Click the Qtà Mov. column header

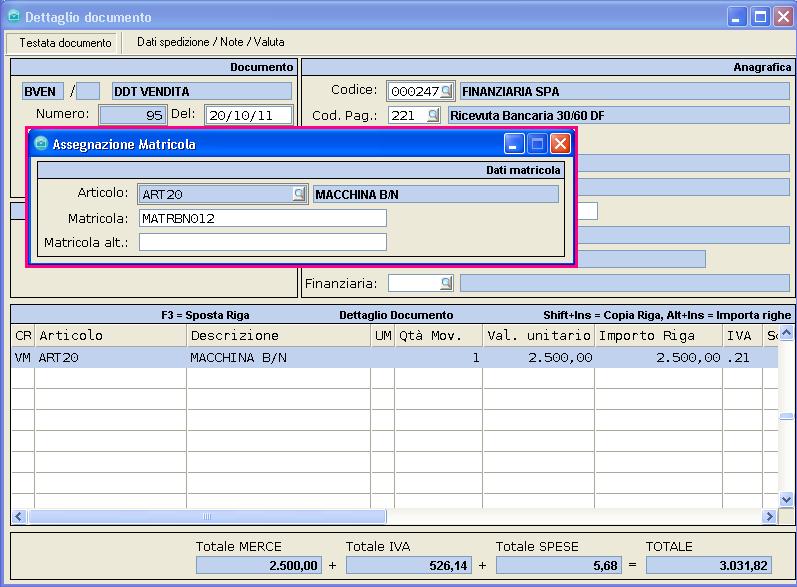[x=439, y=335]
